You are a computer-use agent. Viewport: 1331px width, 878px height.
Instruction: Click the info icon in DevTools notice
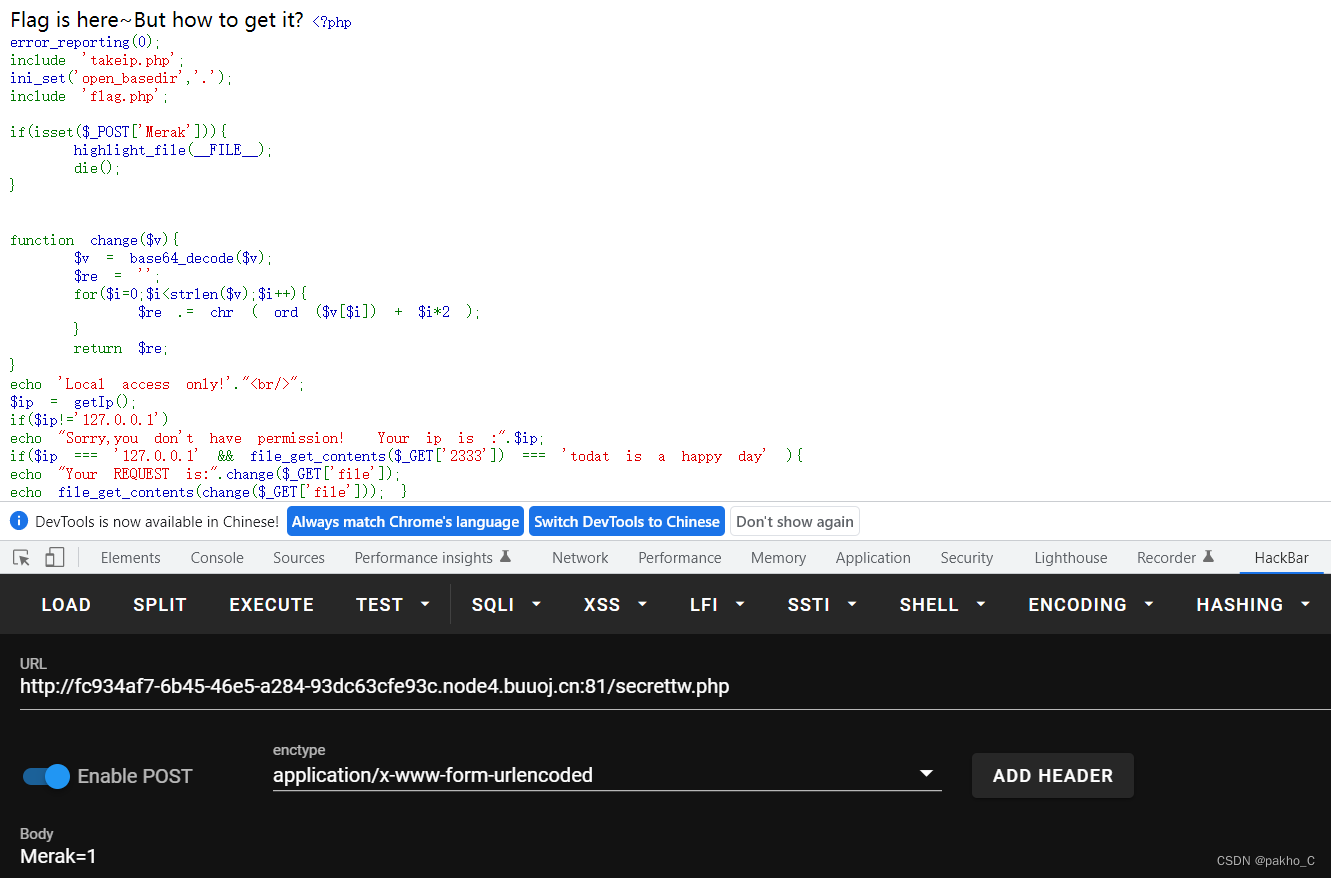pyautogui.click(x=18, y=521)
